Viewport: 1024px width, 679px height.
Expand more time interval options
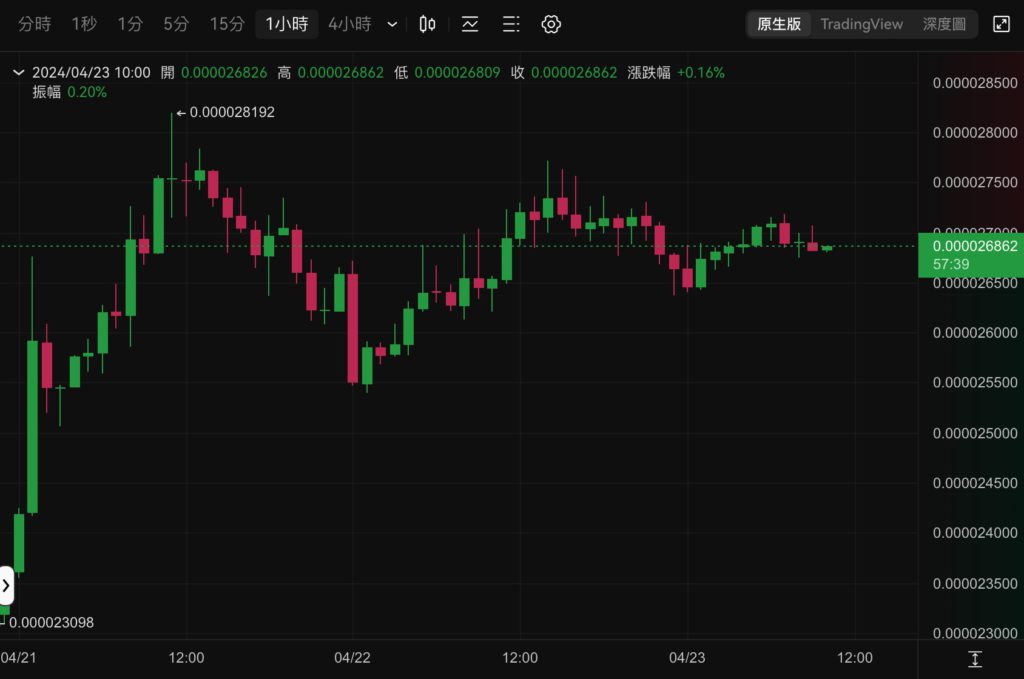pyautogui.click(x=392, y=24)
